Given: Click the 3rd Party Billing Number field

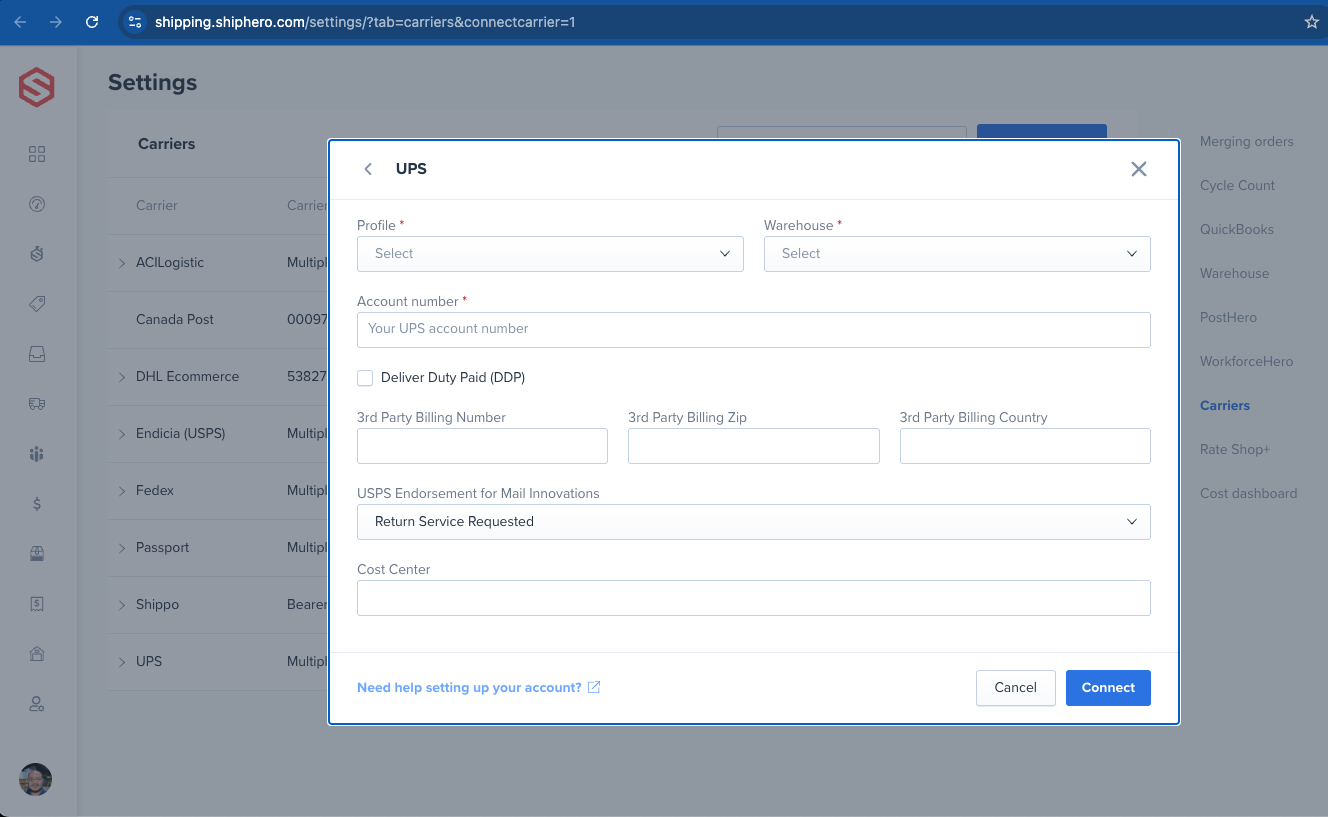Looking at the screenshot, I should pos(482,446).
